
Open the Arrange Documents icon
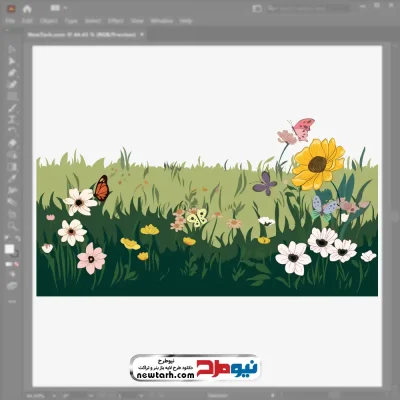[x=55, y=8]
